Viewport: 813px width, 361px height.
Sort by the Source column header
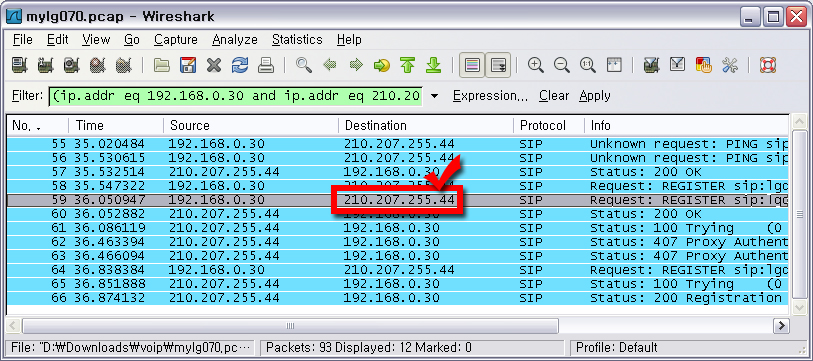251,126
